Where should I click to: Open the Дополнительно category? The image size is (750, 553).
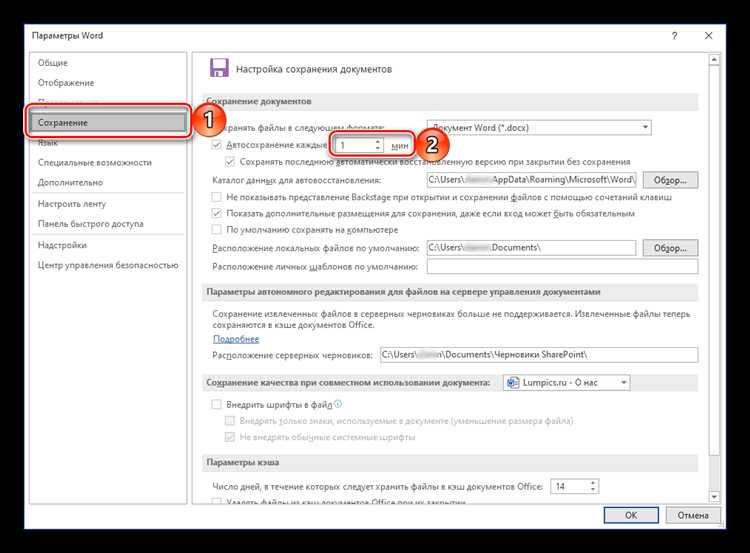coord(70,182)
